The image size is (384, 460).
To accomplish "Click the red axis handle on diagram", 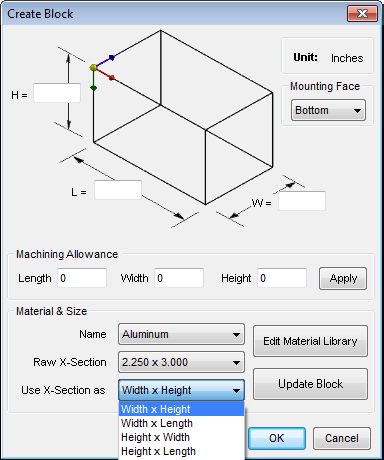I will (112, 78).
